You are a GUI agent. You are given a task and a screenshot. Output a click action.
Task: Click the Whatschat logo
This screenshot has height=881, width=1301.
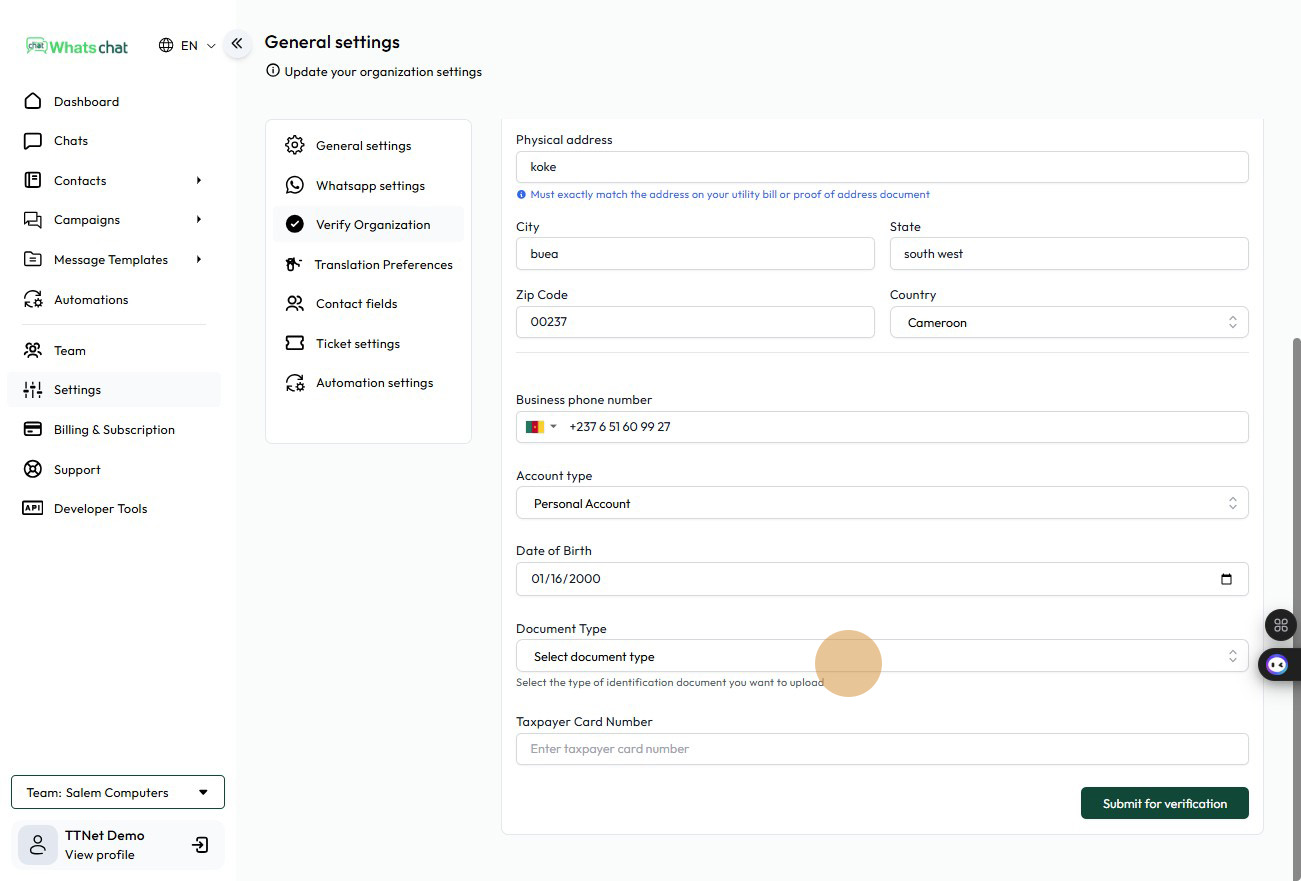(78, 46)
